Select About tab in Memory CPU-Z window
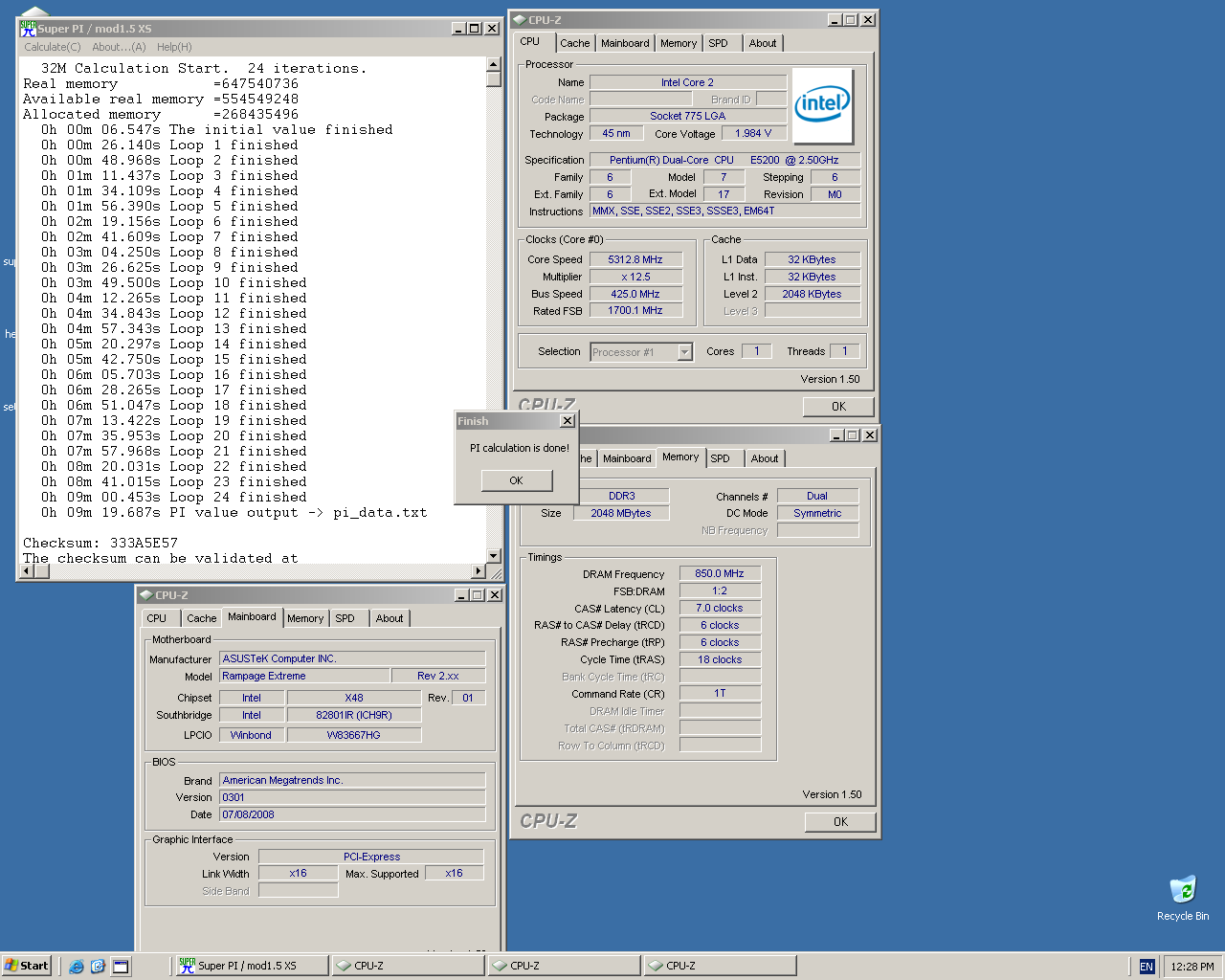The height and width of the screenshot is (980, 1225). 765,458
